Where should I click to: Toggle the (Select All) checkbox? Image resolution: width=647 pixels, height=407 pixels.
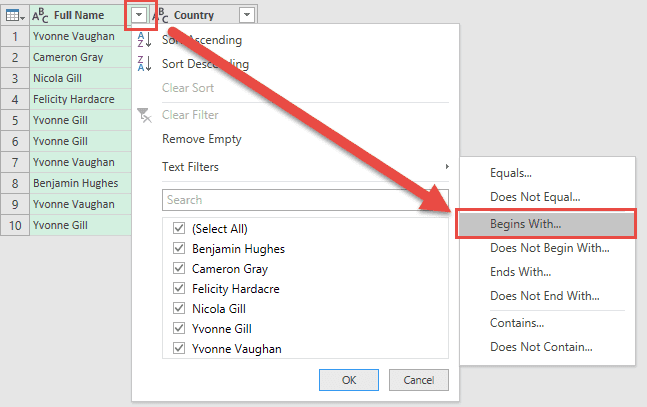pos(179,228)
